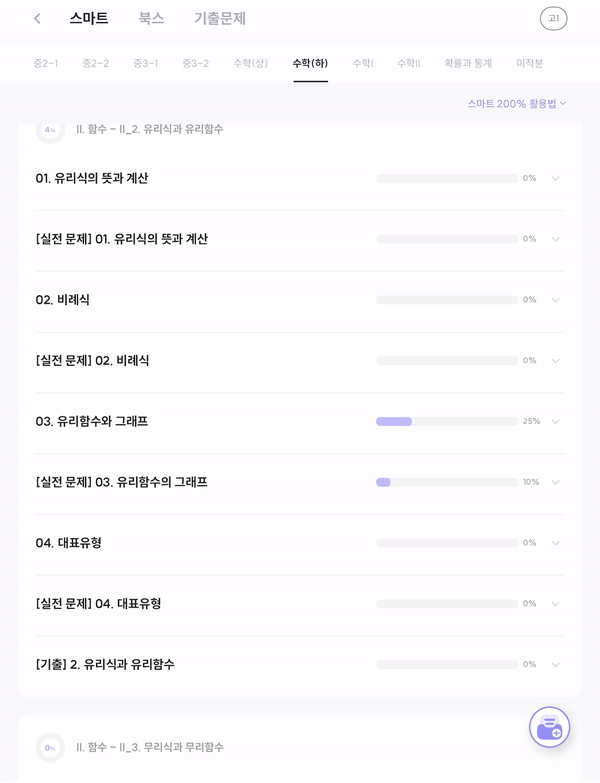Click the 10% progress bar of 유리함수의 그래프
This screenshot has height=783, width=600.
point(447,482)
